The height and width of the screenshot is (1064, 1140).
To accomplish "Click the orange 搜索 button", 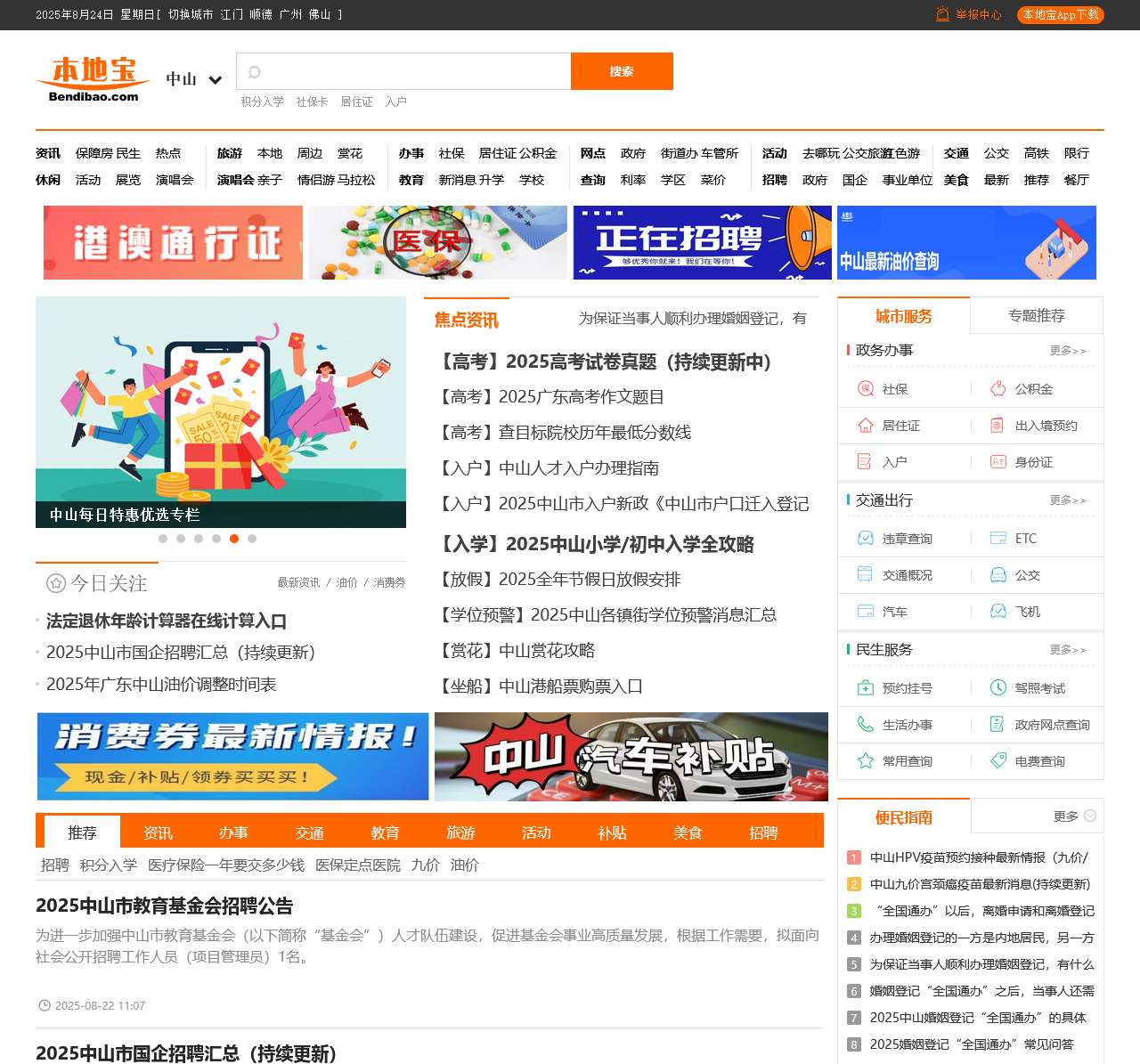I will point(622,71).
